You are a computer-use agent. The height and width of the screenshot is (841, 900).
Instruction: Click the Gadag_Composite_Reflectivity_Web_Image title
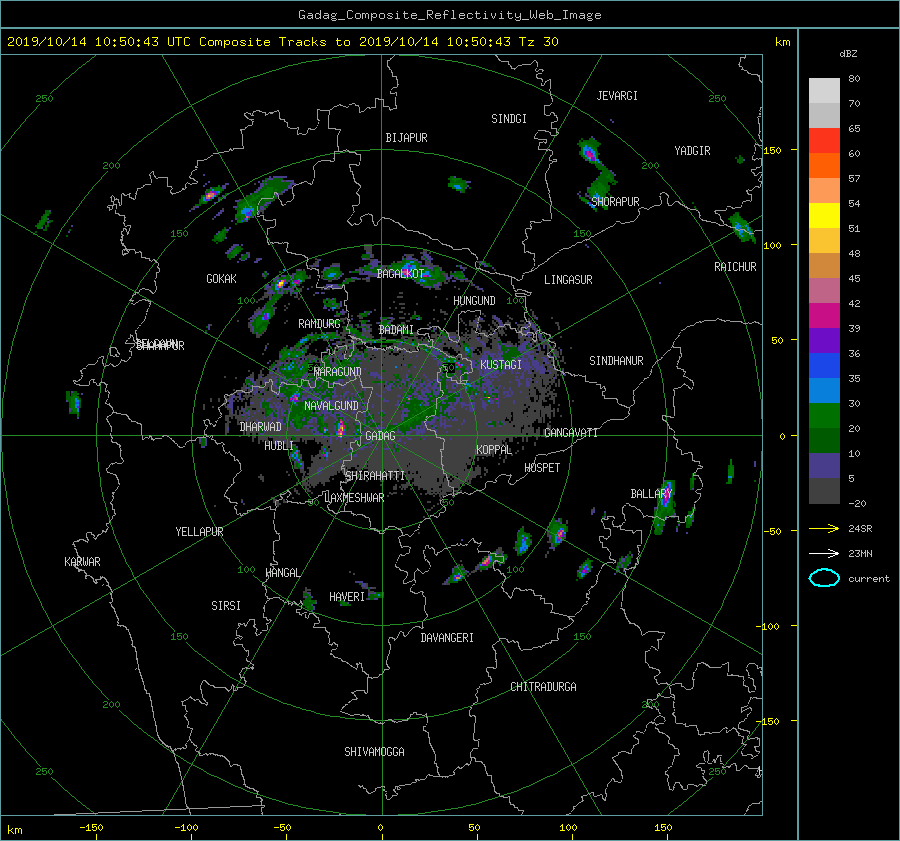coord(449,15)
